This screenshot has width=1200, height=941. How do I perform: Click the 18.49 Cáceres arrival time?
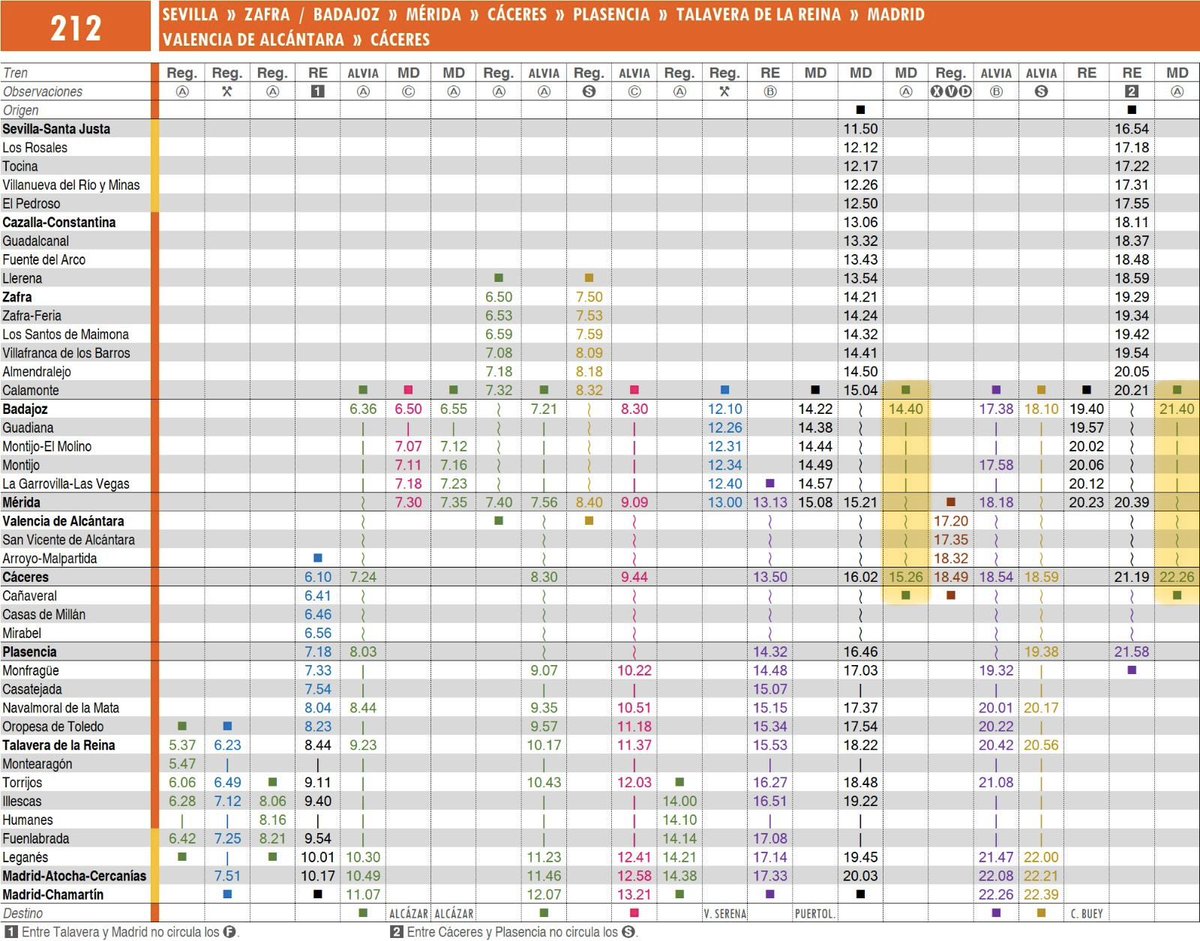(951, 578)
